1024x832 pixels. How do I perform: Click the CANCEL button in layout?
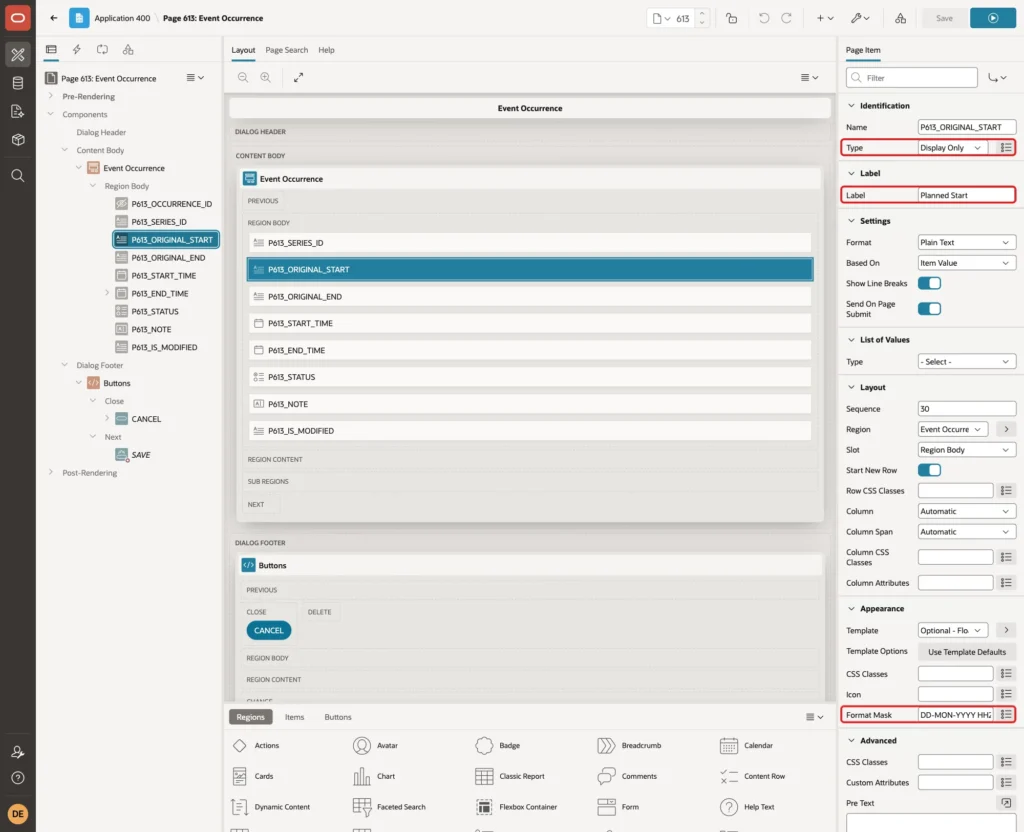coord(268,630)
